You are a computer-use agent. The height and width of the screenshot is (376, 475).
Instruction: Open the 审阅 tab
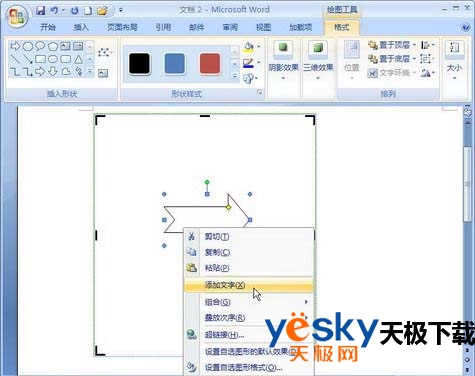(x=230, y=27)
